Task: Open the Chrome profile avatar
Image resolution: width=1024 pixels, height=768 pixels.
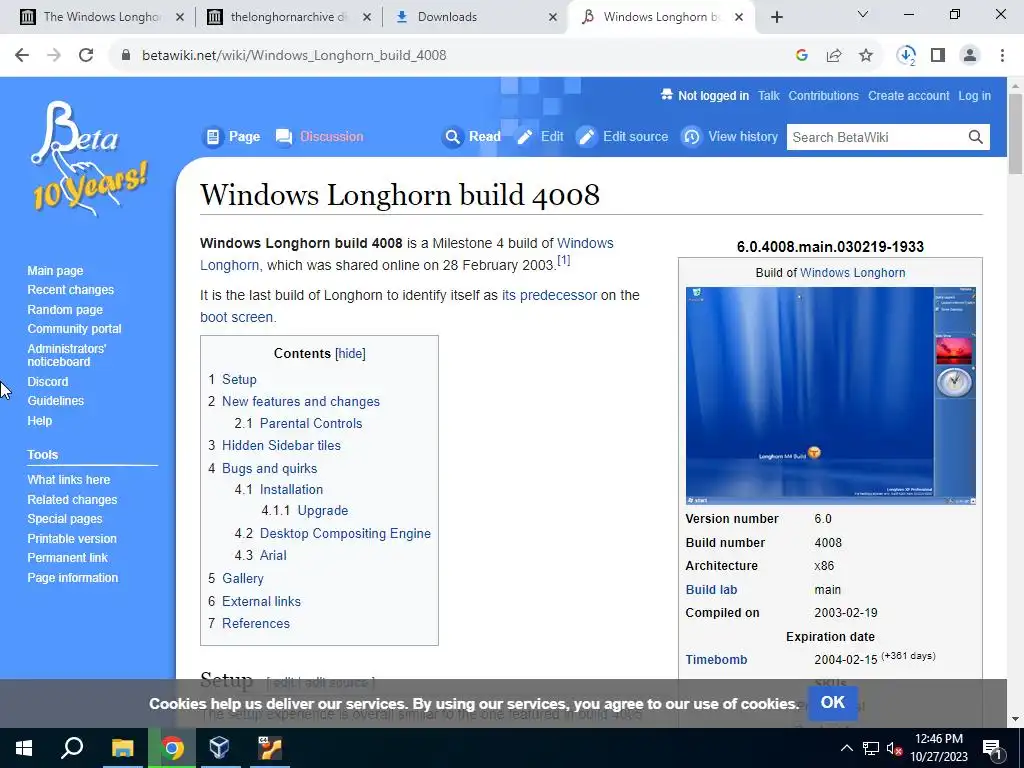Action: click(970, 56)
